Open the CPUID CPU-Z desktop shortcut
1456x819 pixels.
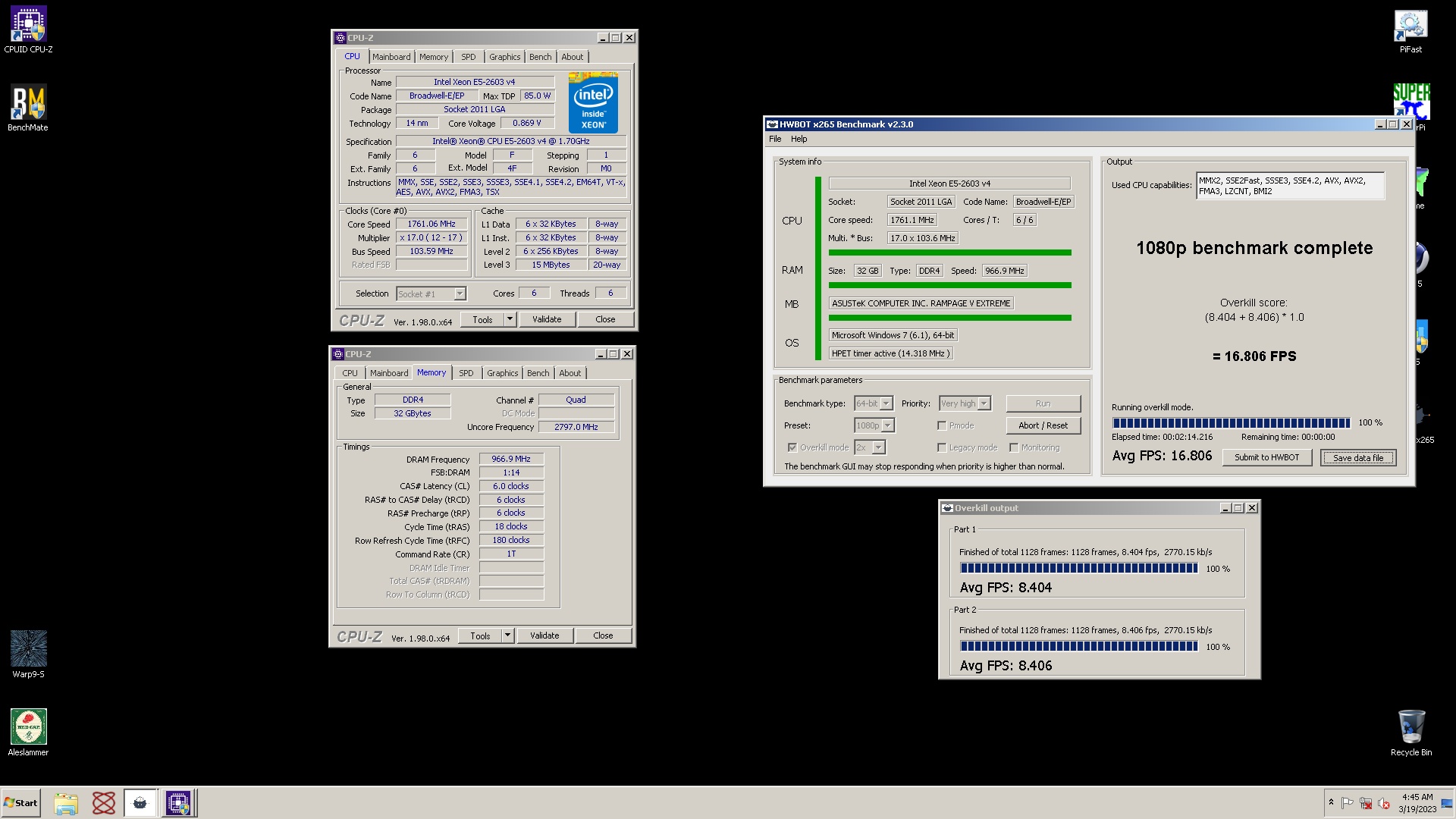(28, 30)
